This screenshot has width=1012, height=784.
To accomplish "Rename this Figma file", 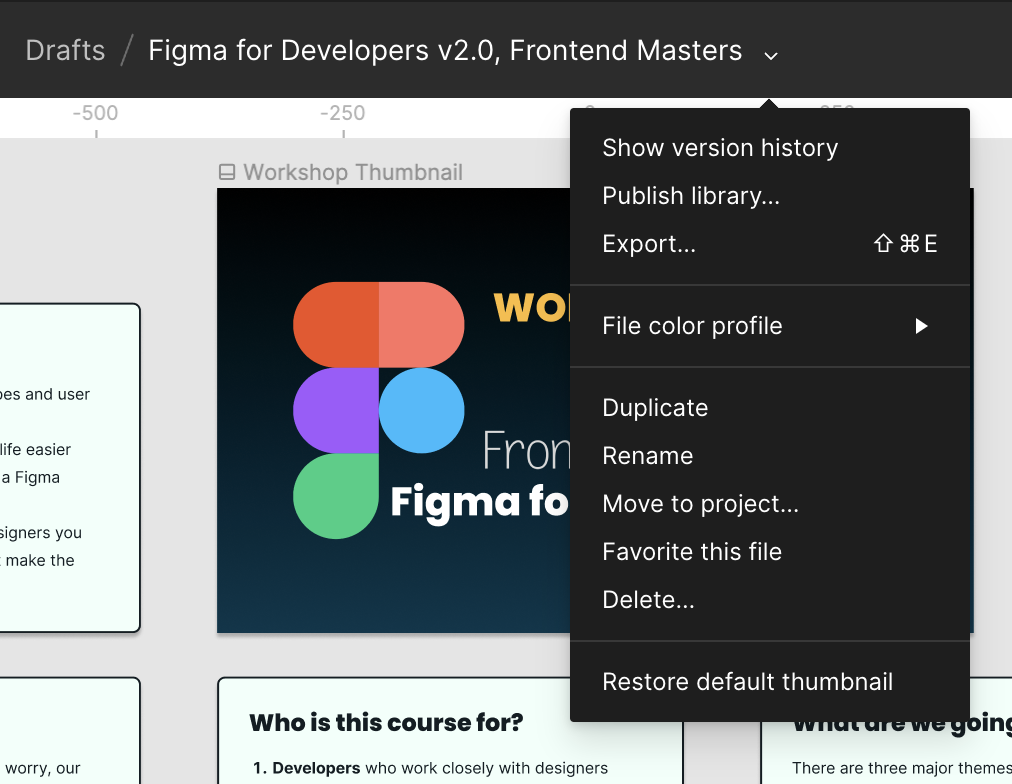I will [x=647, y=455].
